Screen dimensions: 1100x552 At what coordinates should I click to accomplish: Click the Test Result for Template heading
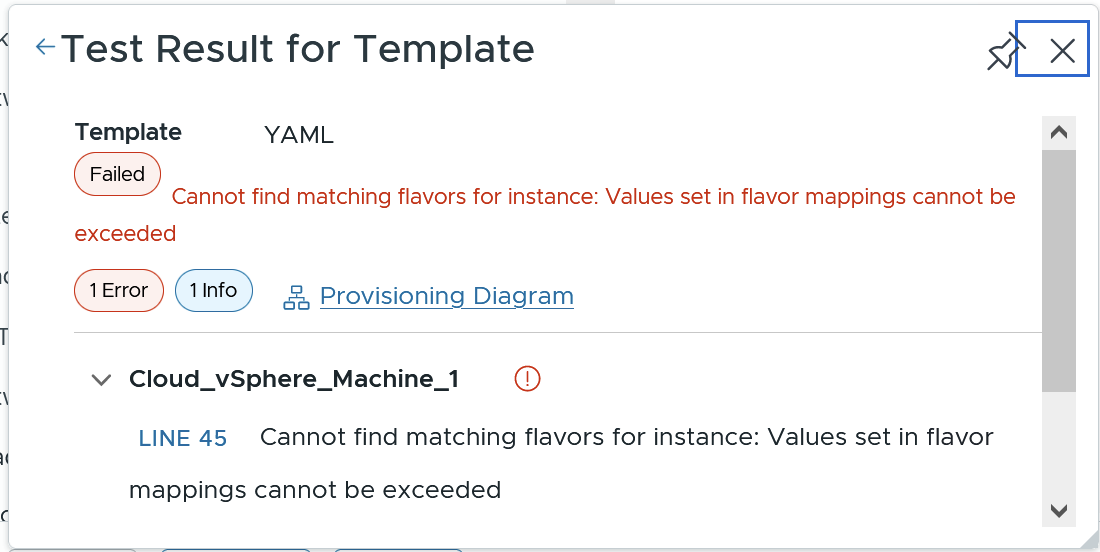298,48
